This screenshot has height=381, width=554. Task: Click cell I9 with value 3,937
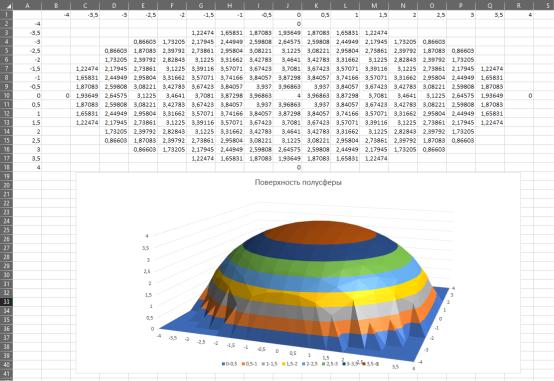pyautogui.click(x=258, y=87)
